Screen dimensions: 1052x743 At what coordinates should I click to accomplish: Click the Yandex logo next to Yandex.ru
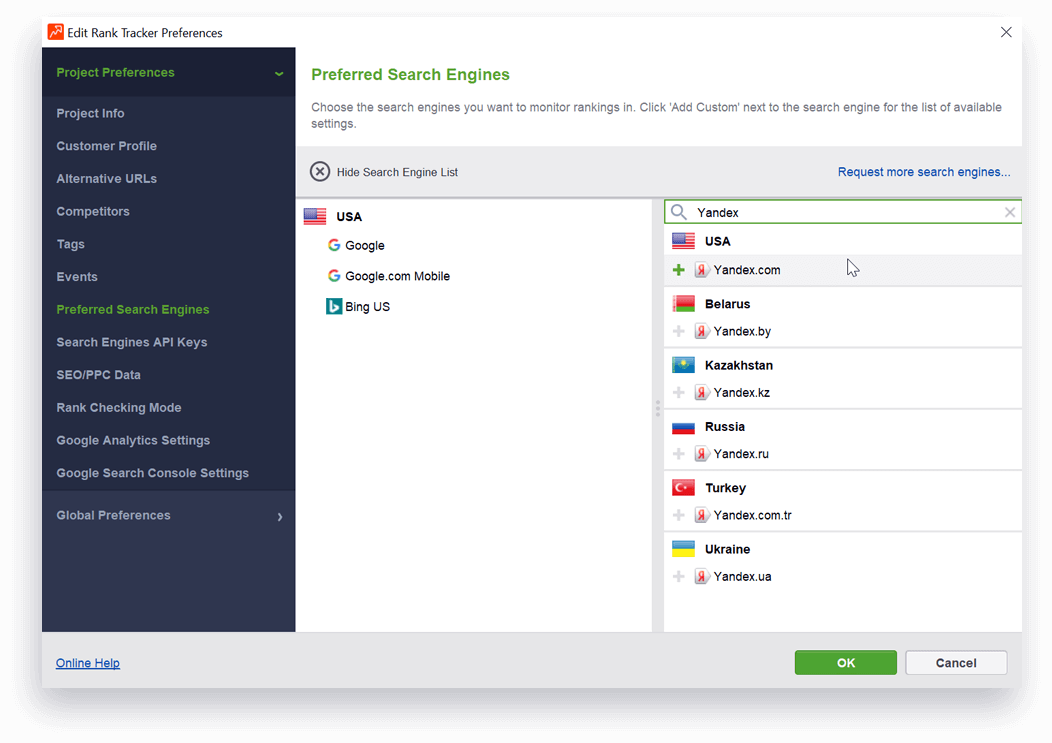pos(701,454)
